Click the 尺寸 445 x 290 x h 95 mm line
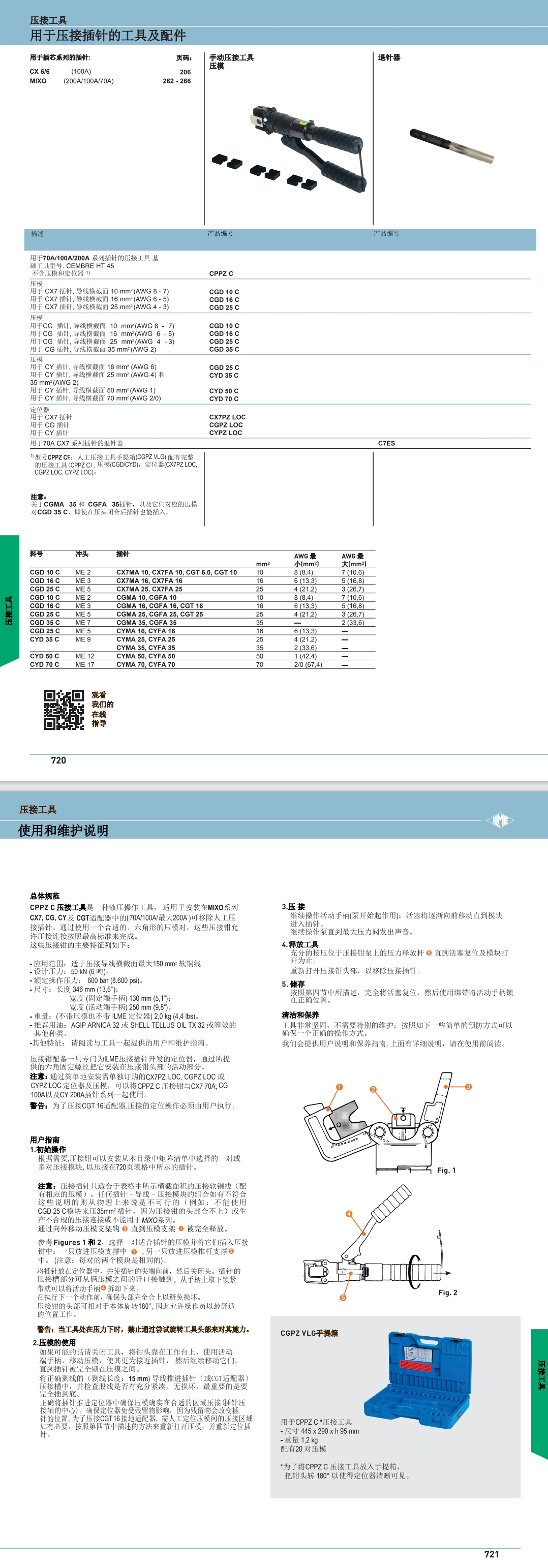The width and height of the screenshot is (548, 1568). tap(320, 1431)
